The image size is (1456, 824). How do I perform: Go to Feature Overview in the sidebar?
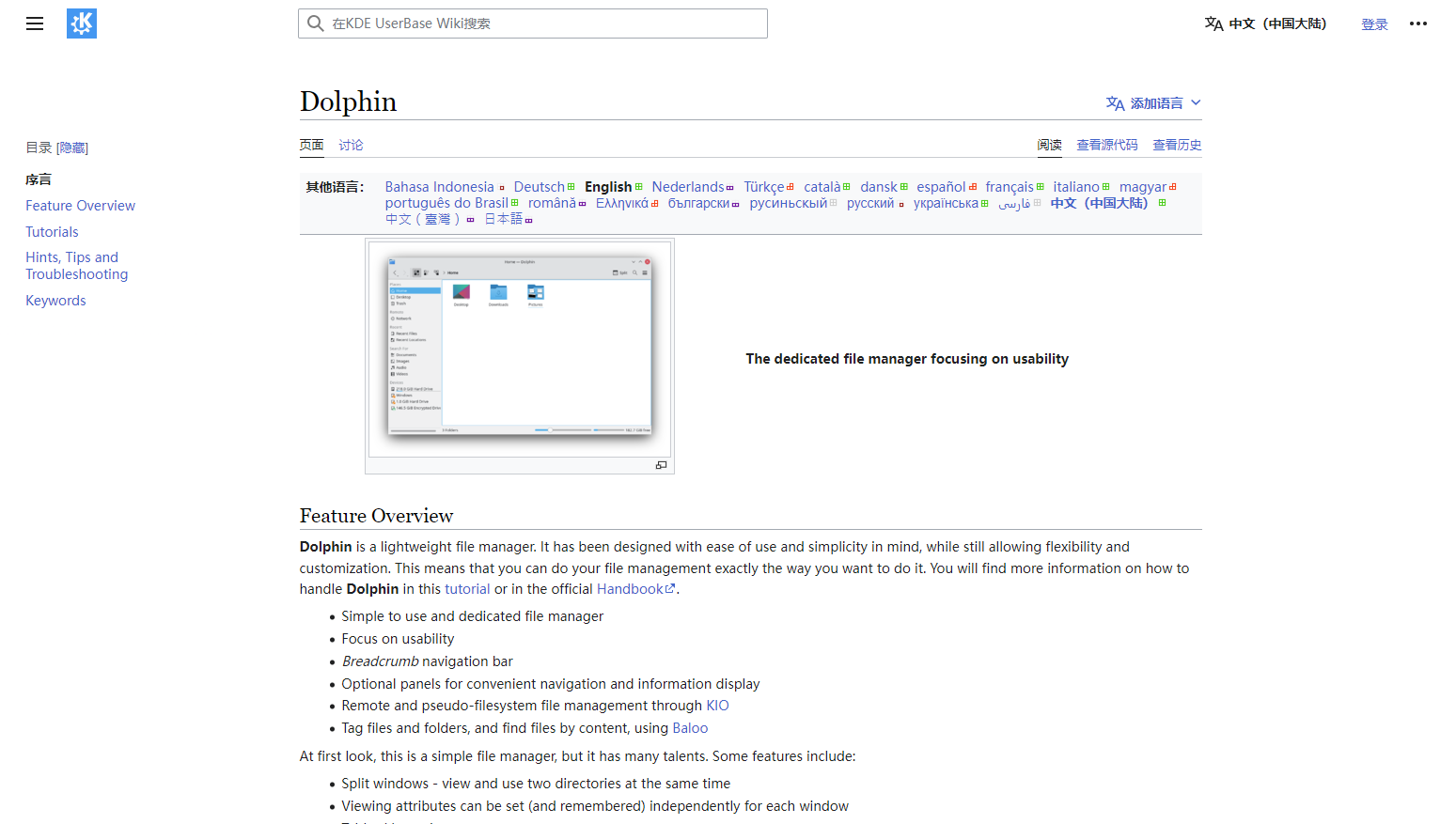click(x=80, y=206)
